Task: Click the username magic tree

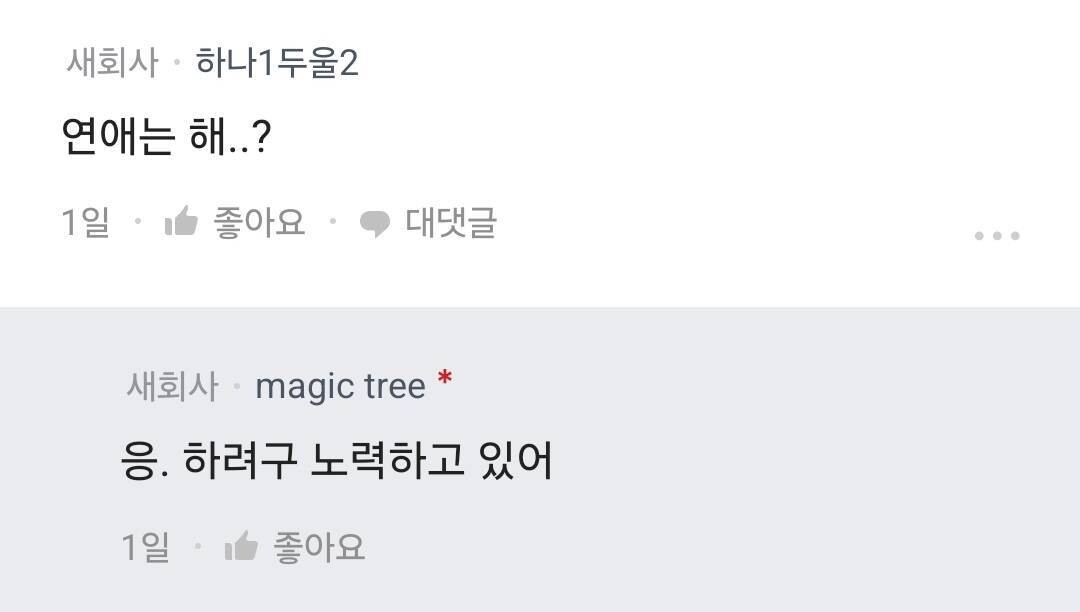Action: click(340, 385)
